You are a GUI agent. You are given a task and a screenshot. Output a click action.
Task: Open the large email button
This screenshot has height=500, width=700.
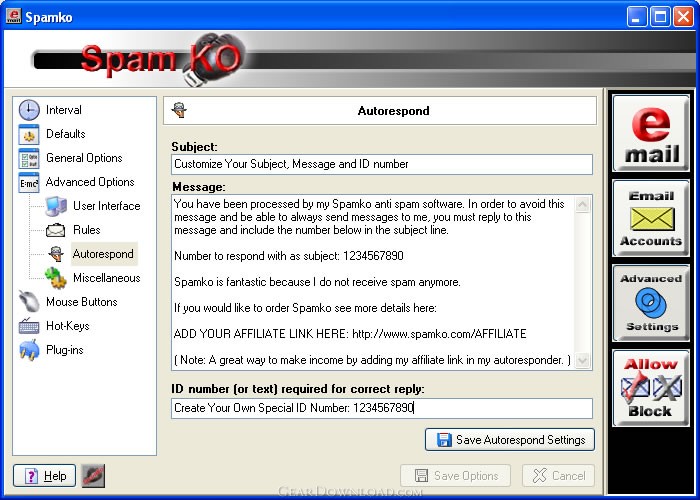(651, 133)
